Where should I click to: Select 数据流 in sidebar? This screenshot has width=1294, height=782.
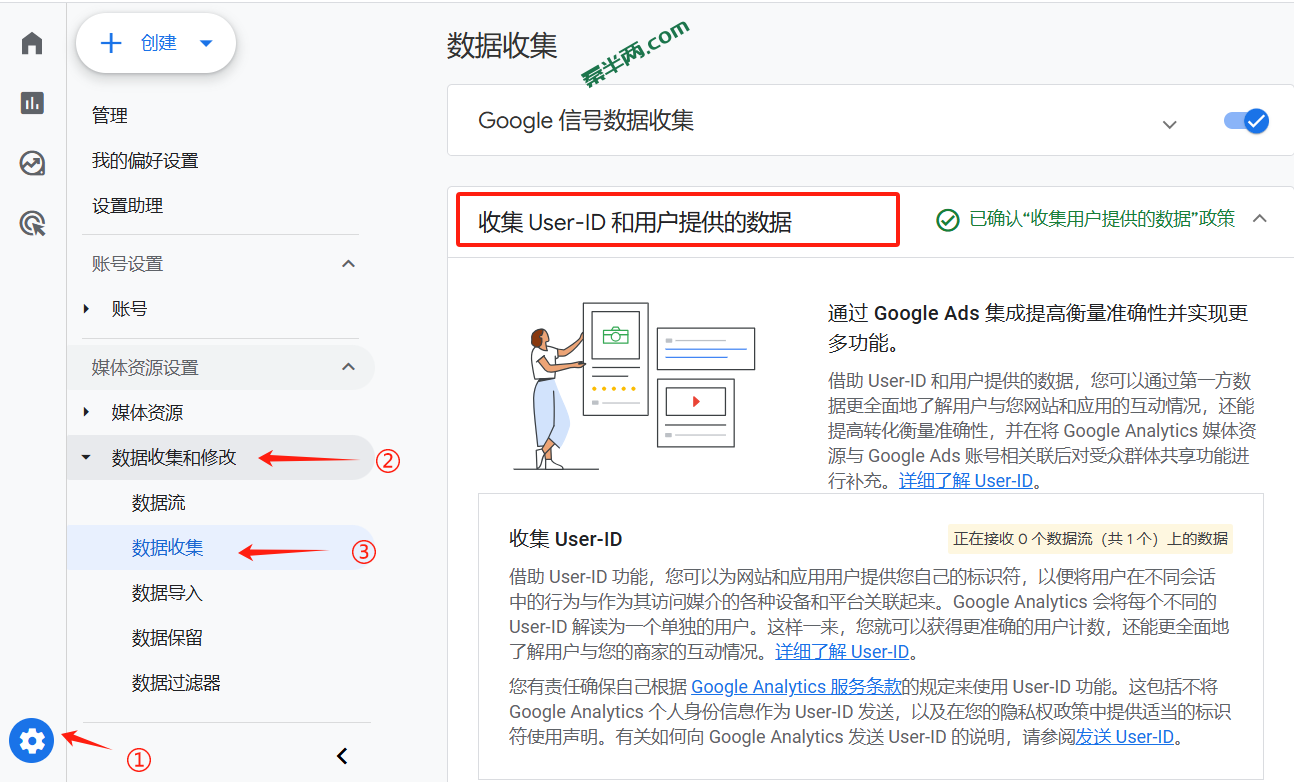pyautogui.click(x=159, y=503)
